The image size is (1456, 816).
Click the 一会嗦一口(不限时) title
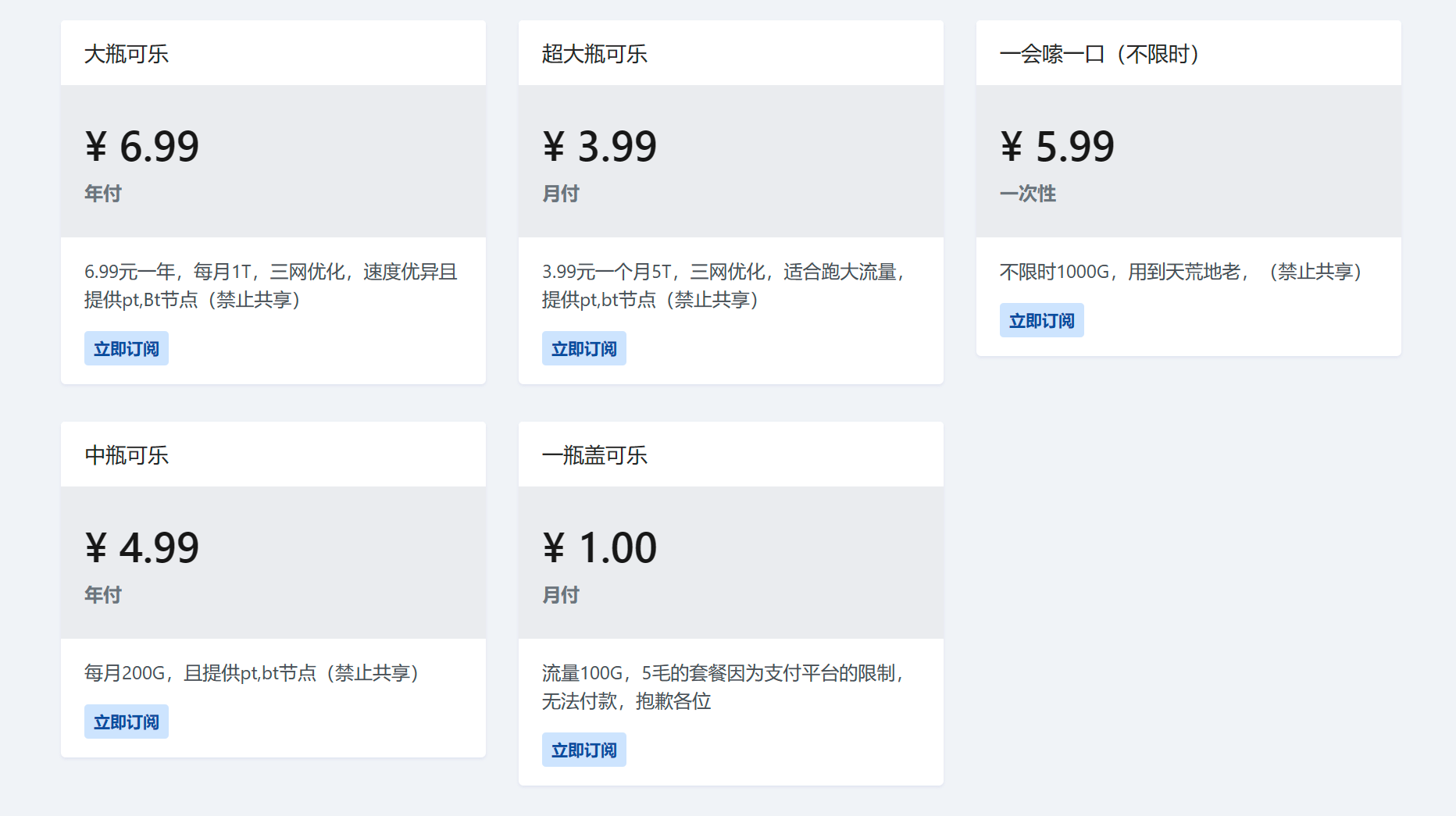1099,54
